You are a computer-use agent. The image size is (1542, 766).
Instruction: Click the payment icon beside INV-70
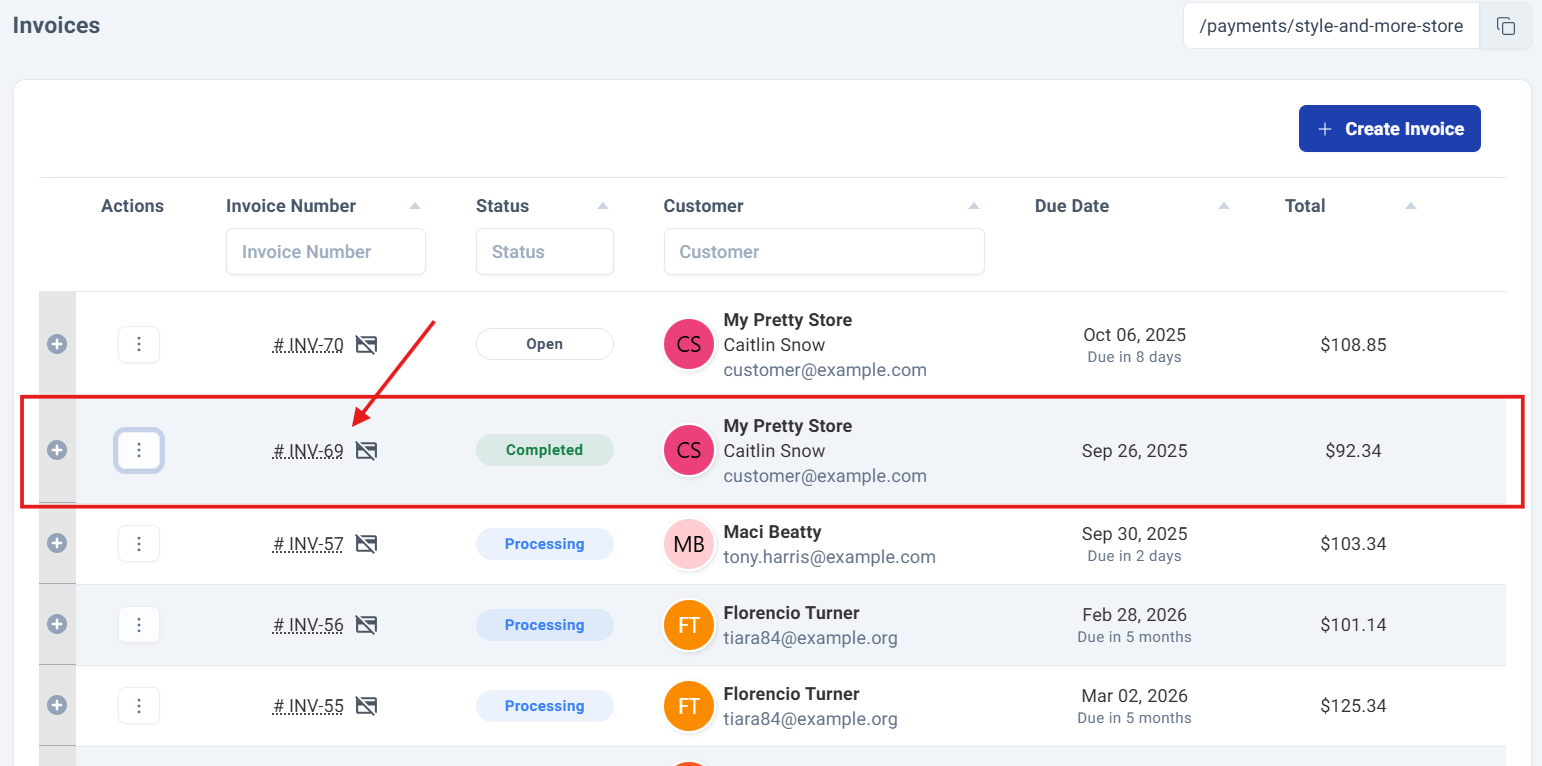(367, 345)
